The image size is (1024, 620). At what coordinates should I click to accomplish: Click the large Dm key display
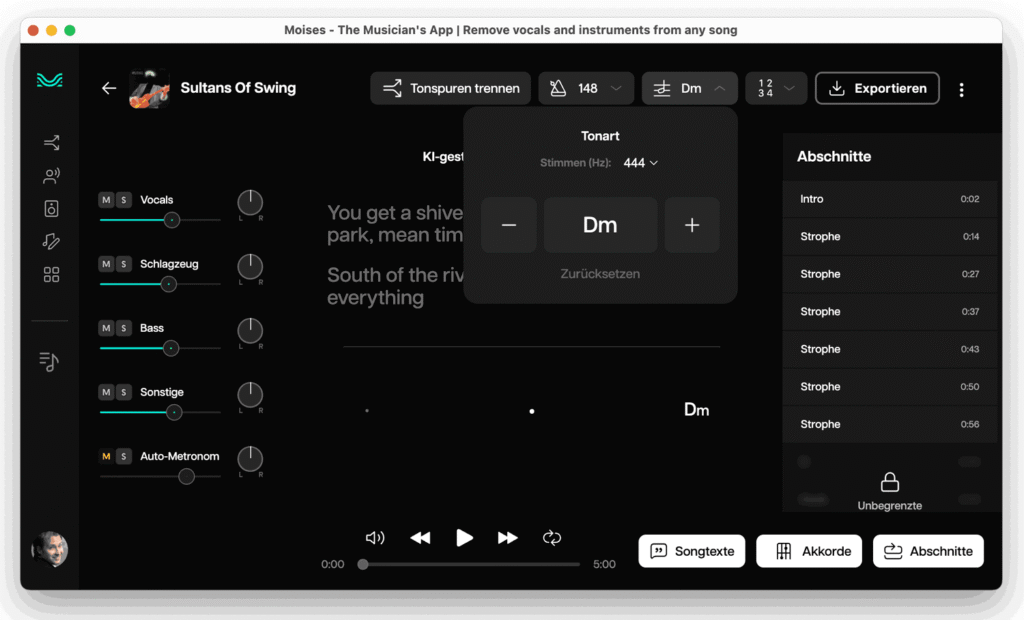click(x=600, y=225)
